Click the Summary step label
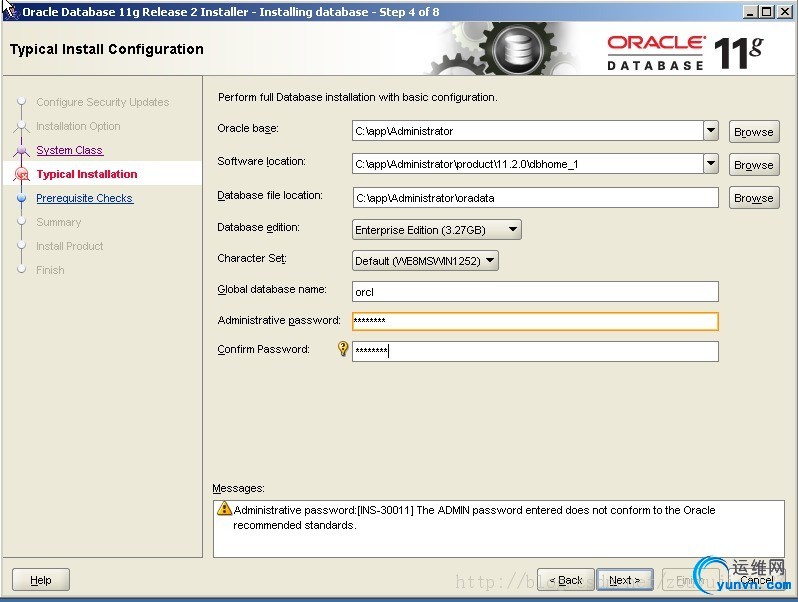This screenshot has width=798, height=602. coord(59,222)
